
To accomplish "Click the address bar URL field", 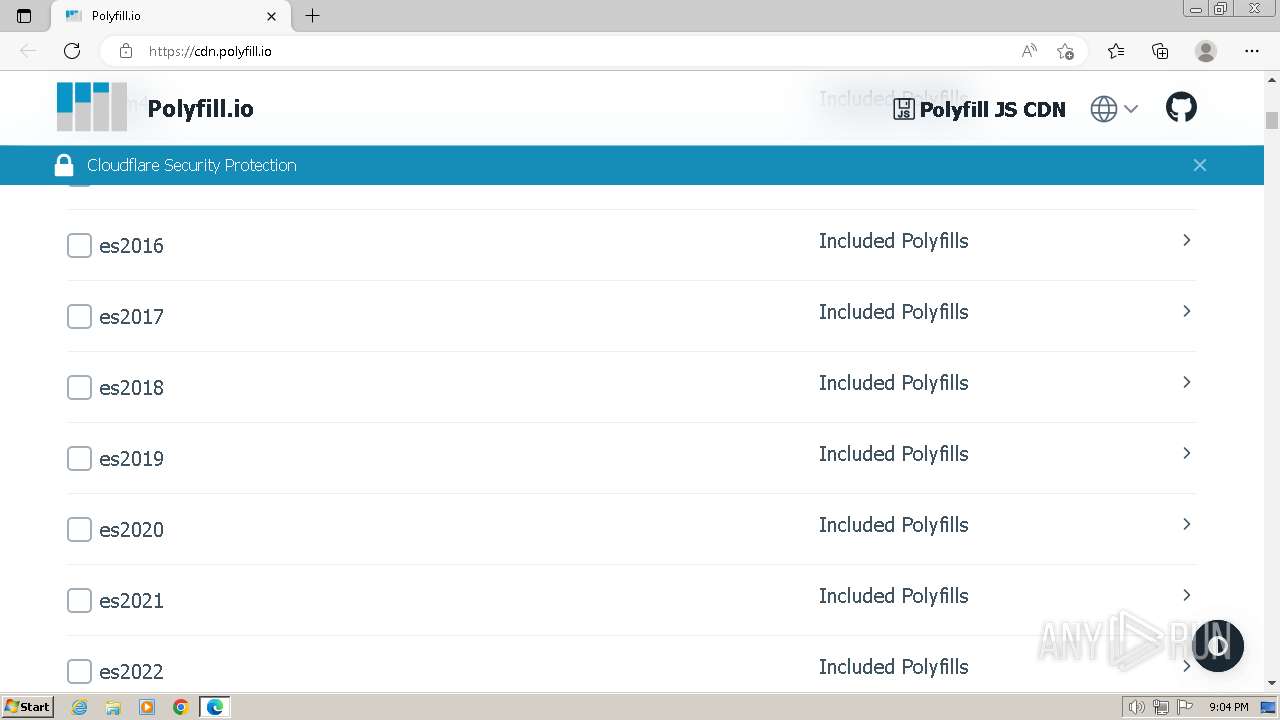I will coord(560,51).
